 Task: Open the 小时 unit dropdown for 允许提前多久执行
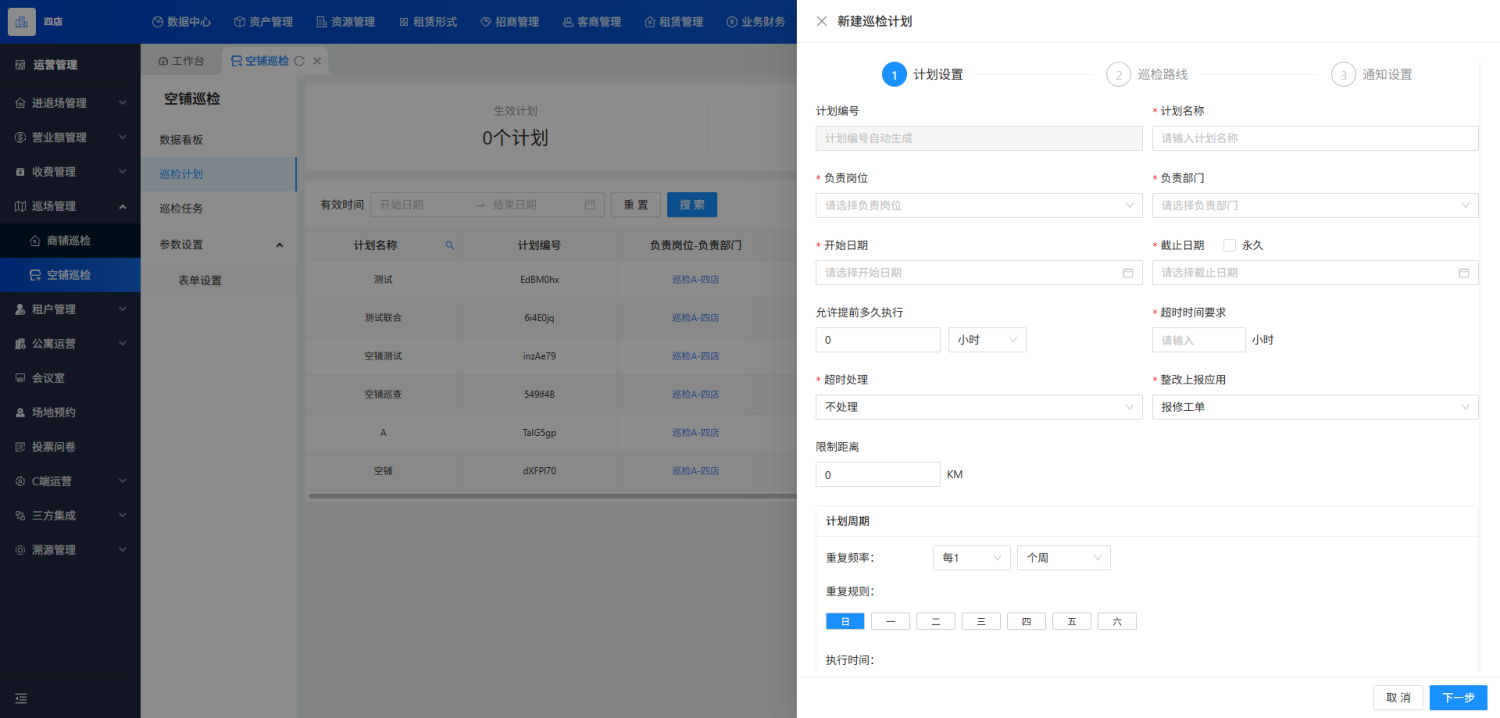[987, 340]
